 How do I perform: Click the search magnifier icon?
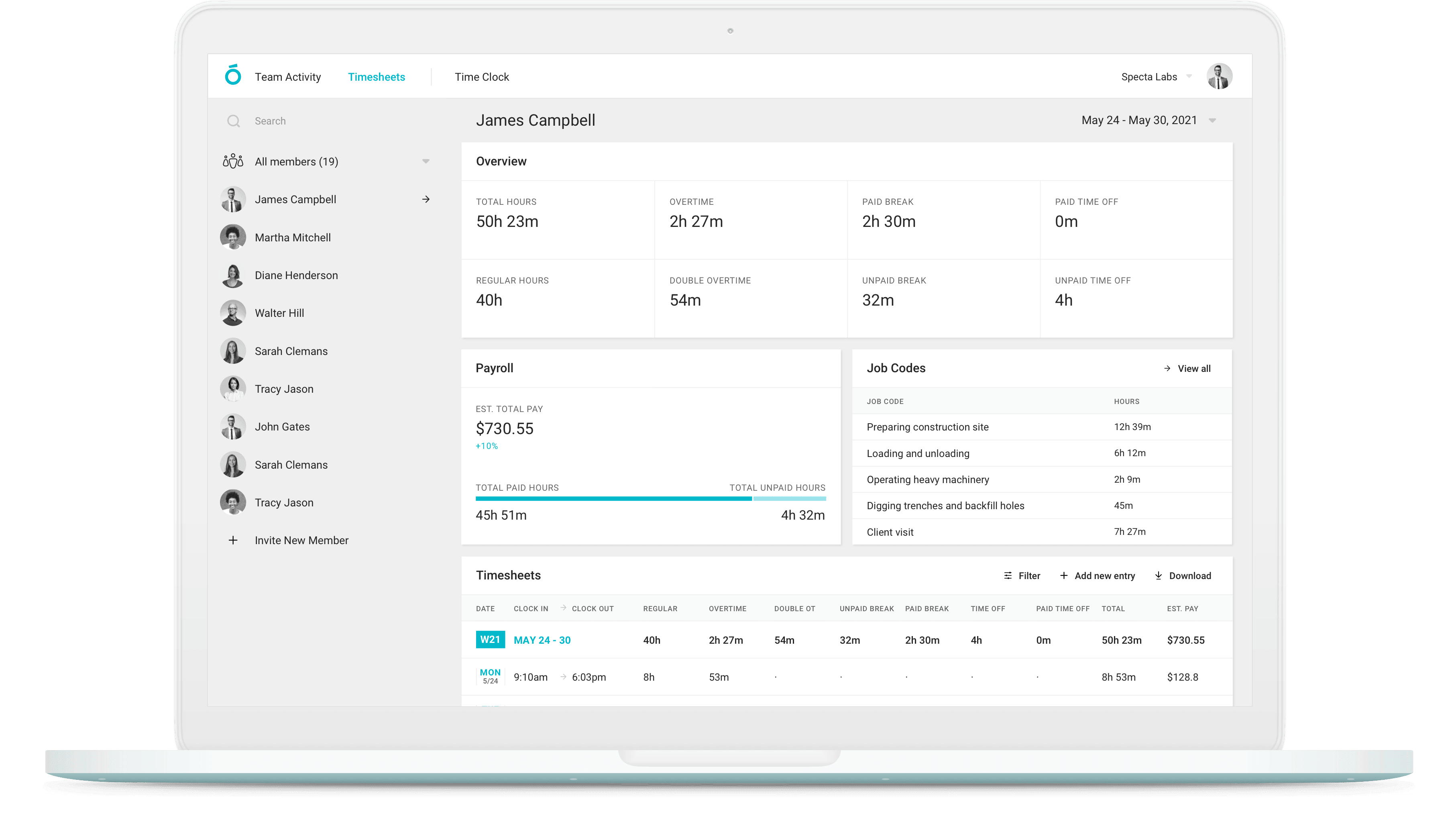tap(234, 121)
